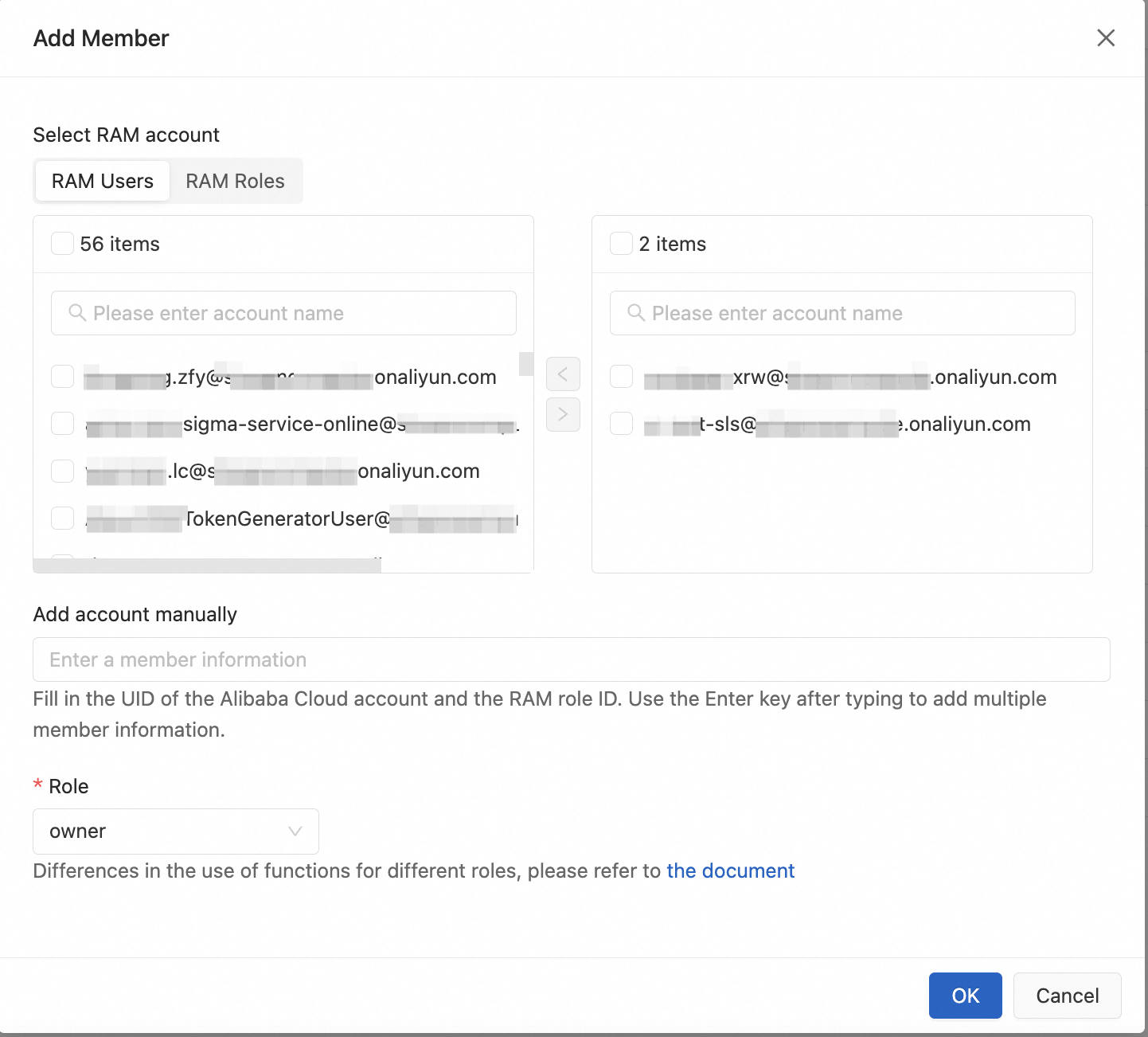Switch to the RAM Roles tab
This screenshot has width=1148, height=1037.
click(x=235, y=182)
